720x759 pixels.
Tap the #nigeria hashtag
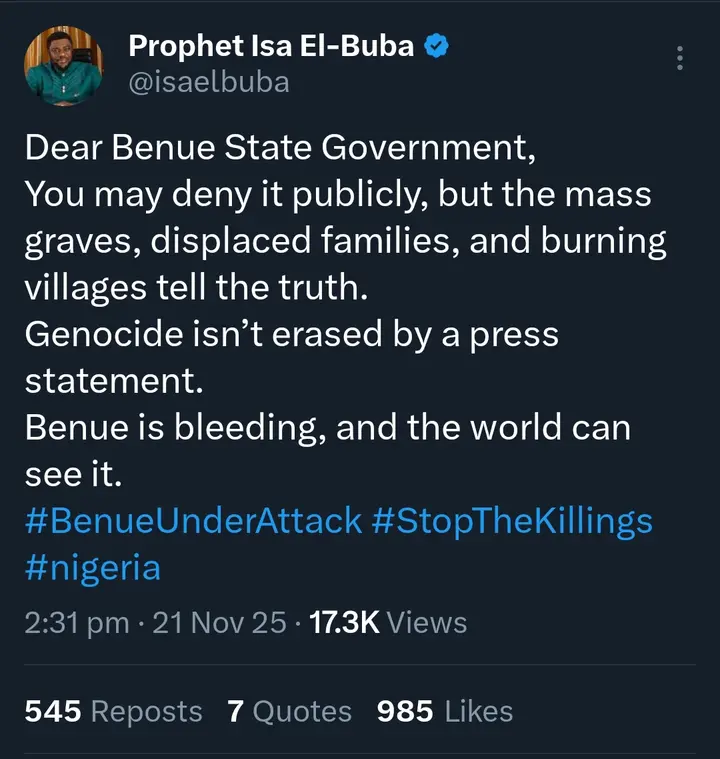pos(92,568)
